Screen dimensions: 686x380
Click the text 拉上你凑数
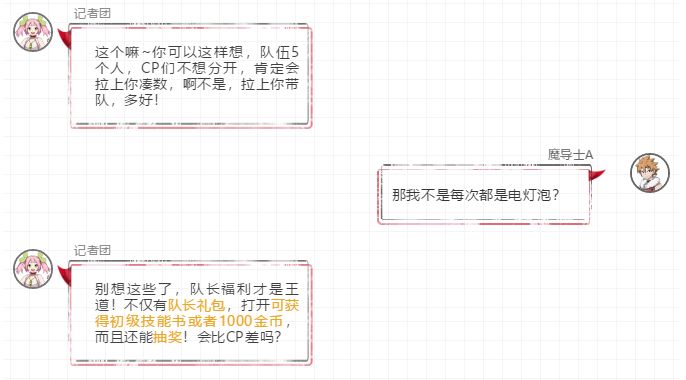tap(131, 84)
